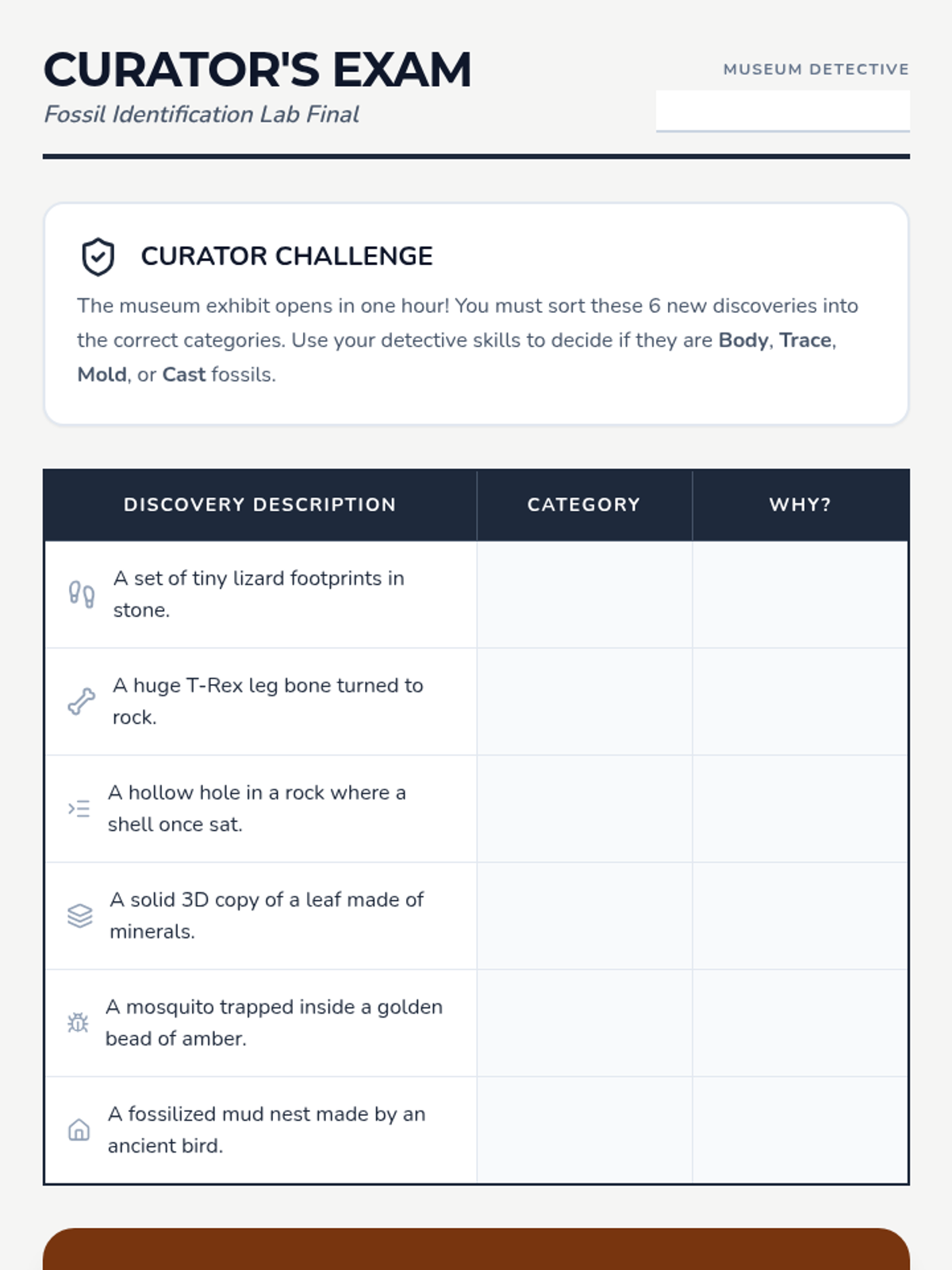Click the house icon beside mud nest
This screenshot has height=1270, width=952.
click(79, 1130)
